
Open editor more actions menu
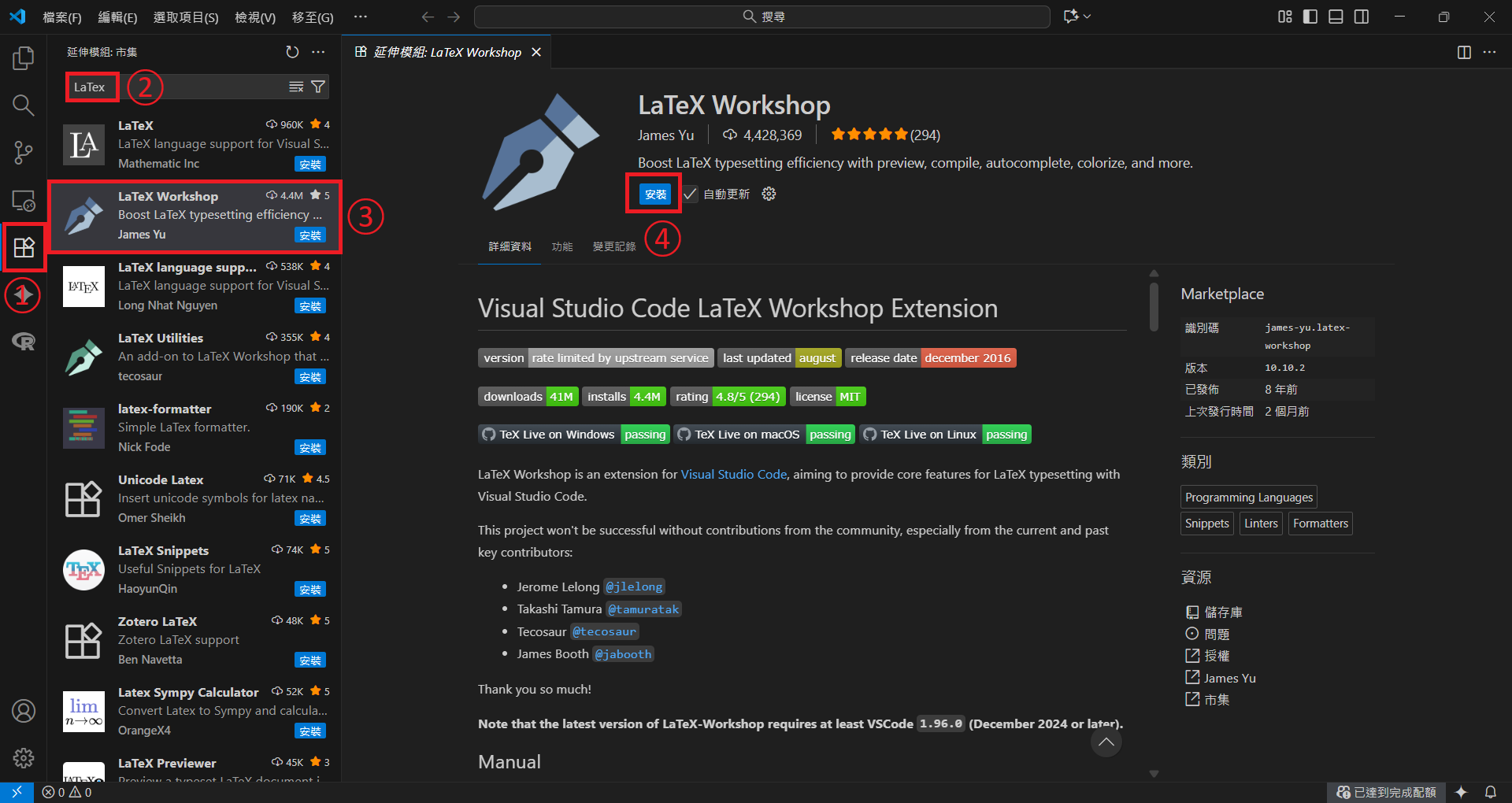(x=1489, y=52)
